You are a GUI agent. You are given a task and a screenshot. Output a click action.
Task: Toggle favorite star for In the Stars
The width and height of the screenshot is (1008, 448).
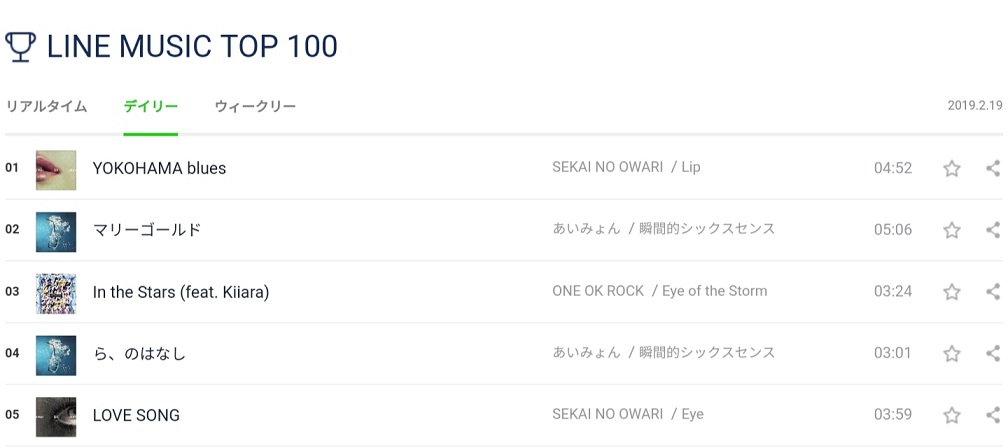coord(951,292)
